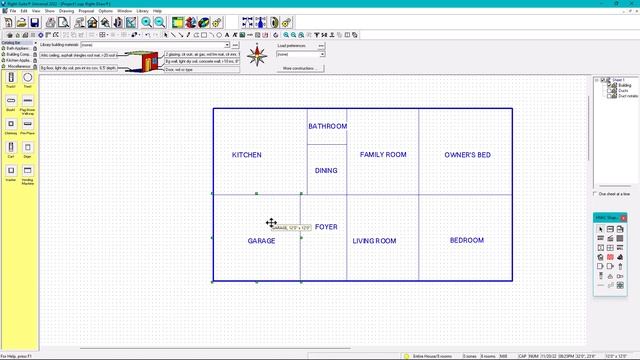Click the Print toolbar icon
The width and height of the screenshot is (640, 360).
(51, 22)
